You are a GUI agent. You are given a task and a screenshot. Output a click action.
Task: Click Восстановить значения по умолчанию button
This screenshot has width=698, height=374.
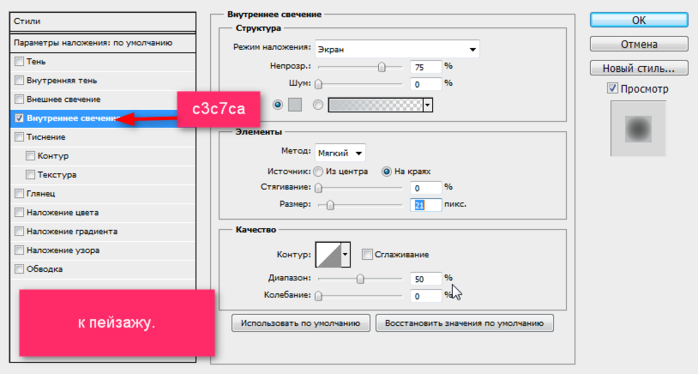[464, 323]
